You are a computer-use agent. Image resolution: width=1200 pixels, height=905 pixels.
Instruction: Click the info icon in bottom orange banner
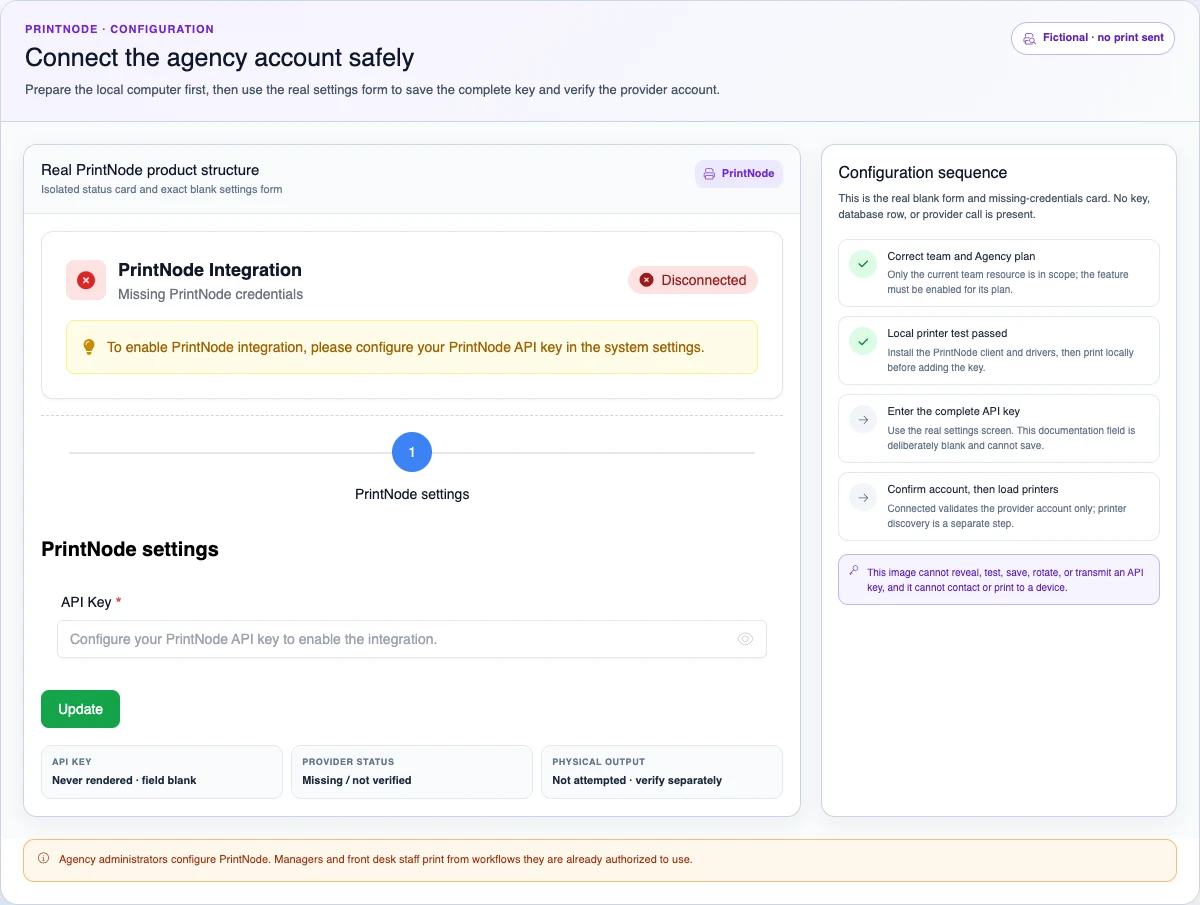43,859
